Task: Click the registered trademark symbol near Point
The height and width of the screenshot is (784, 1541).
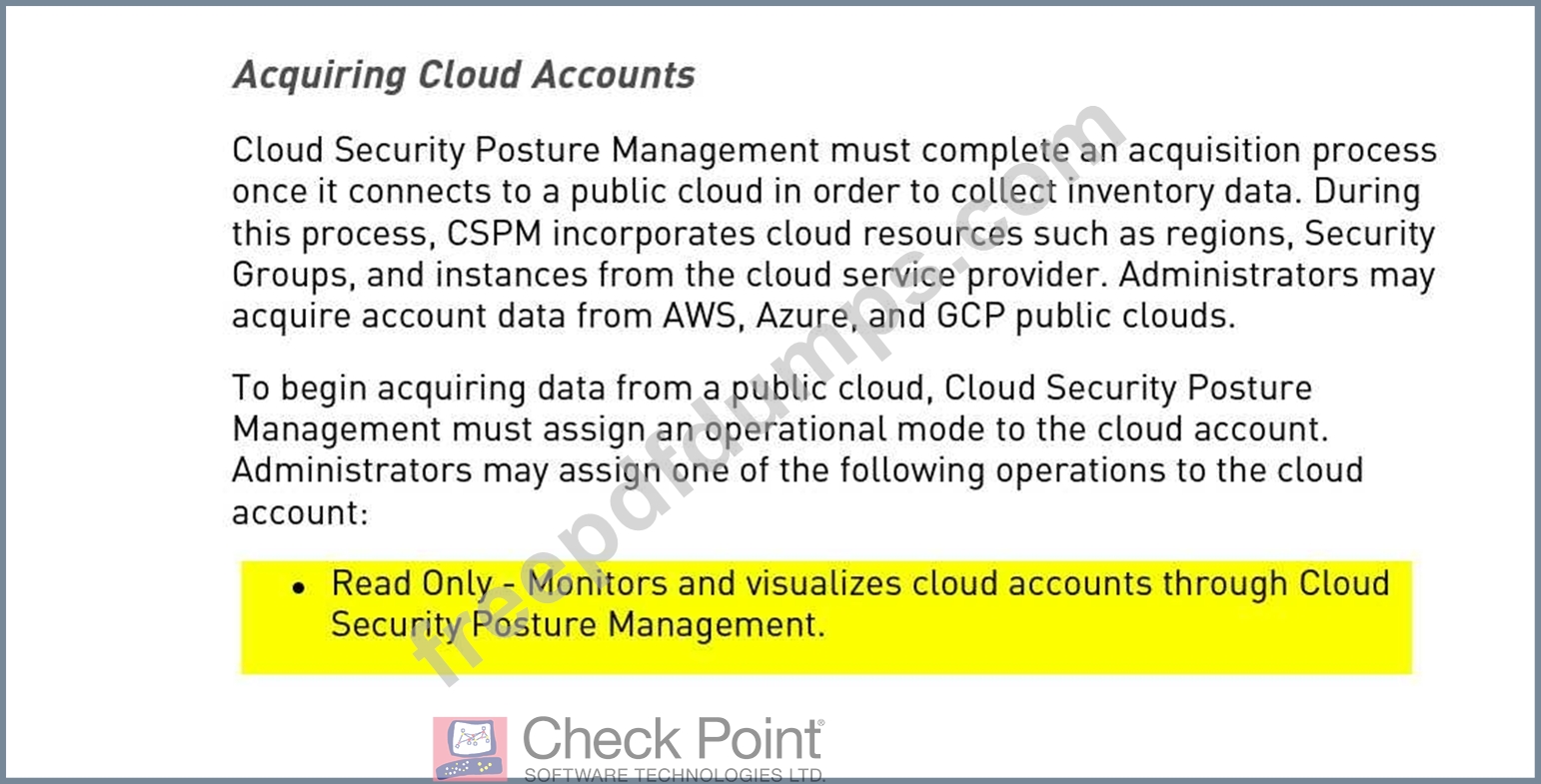Action: pos(822,723)
